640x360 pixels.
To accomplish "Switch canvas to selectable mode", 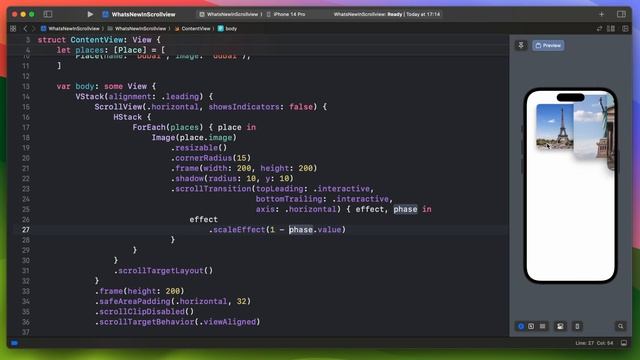I will pyautogui.click(x=531, y=326).
